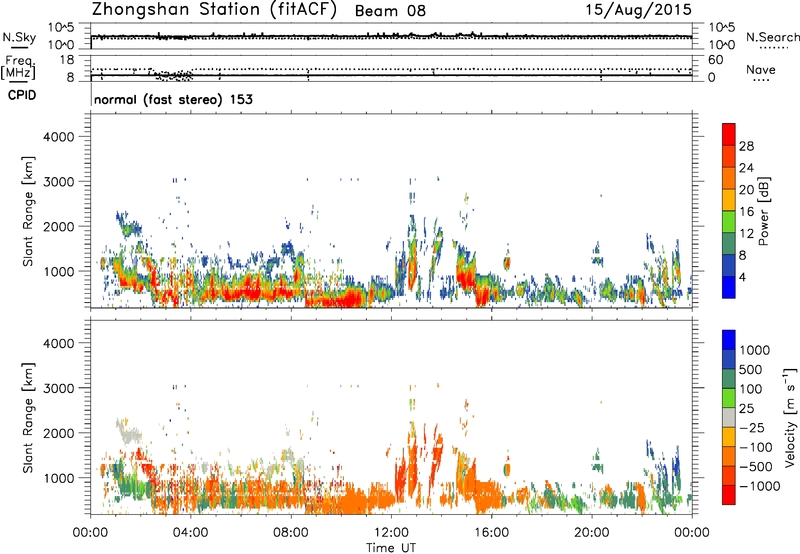
Task: Click the '20:00' time axis label
Action: (592, 533)
